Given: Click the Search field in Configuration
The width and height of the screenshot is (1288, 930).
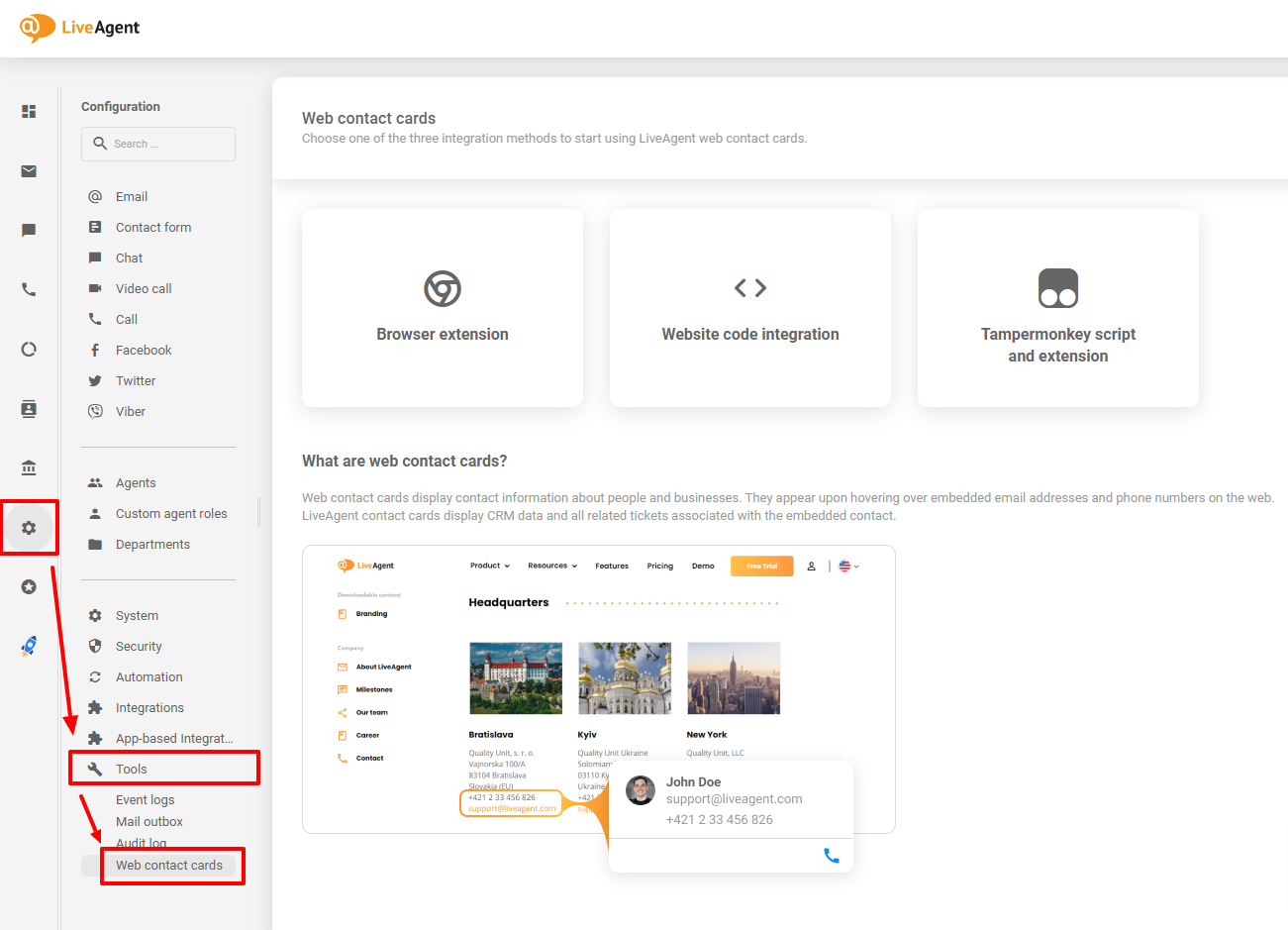Looking at the screenshot, I should 157,144.
